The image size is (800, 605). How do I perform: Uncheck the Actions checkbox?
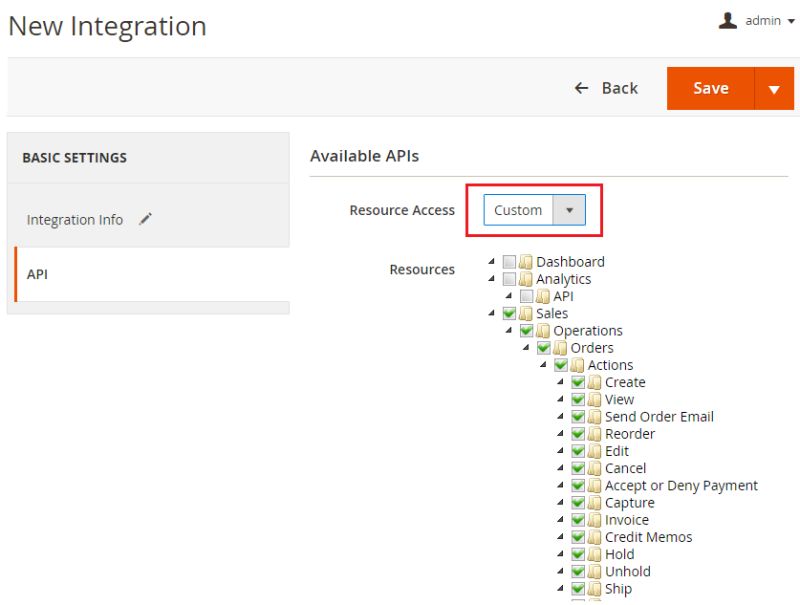[x=561, y=365]
